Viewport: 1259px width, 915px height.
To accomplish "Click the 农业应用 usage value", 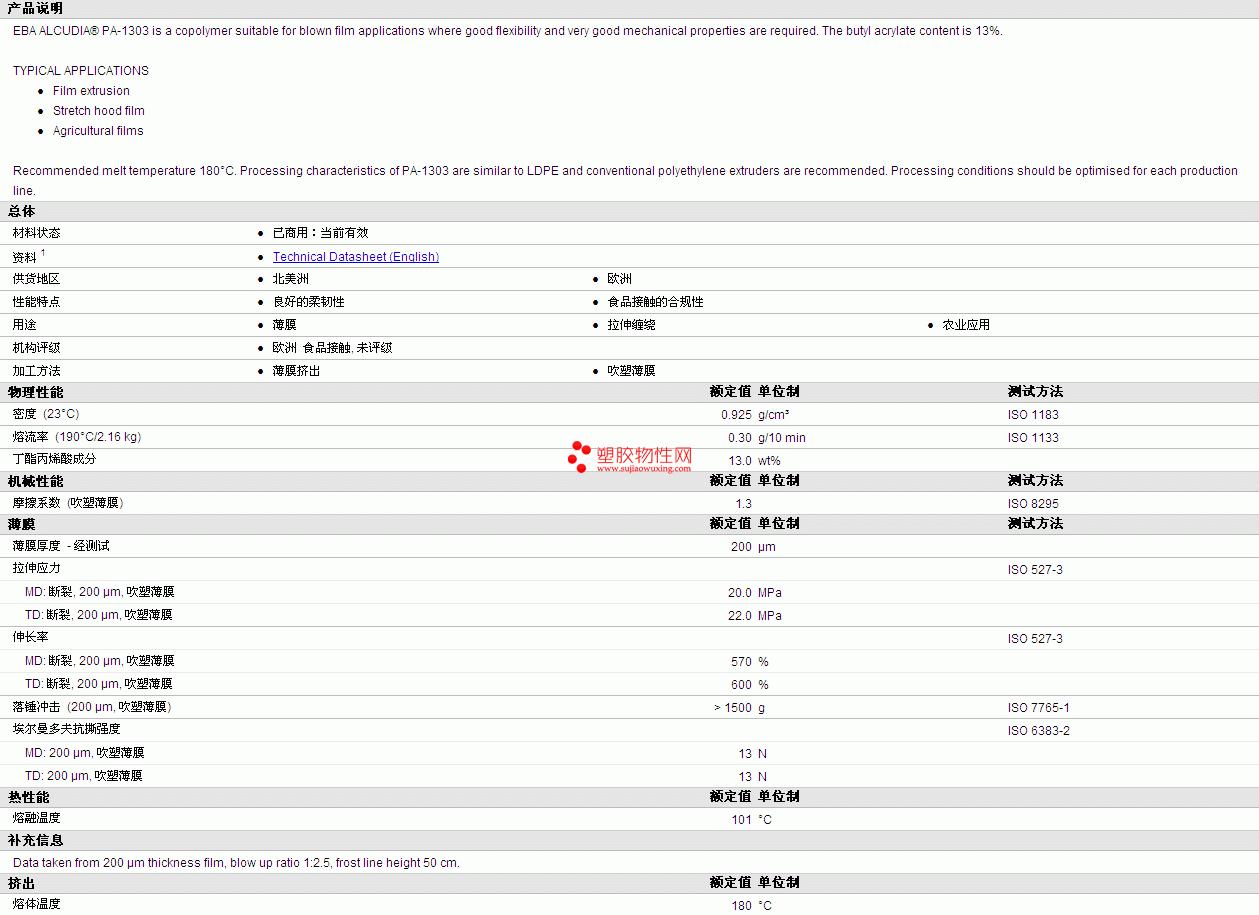I will (967, 325).
